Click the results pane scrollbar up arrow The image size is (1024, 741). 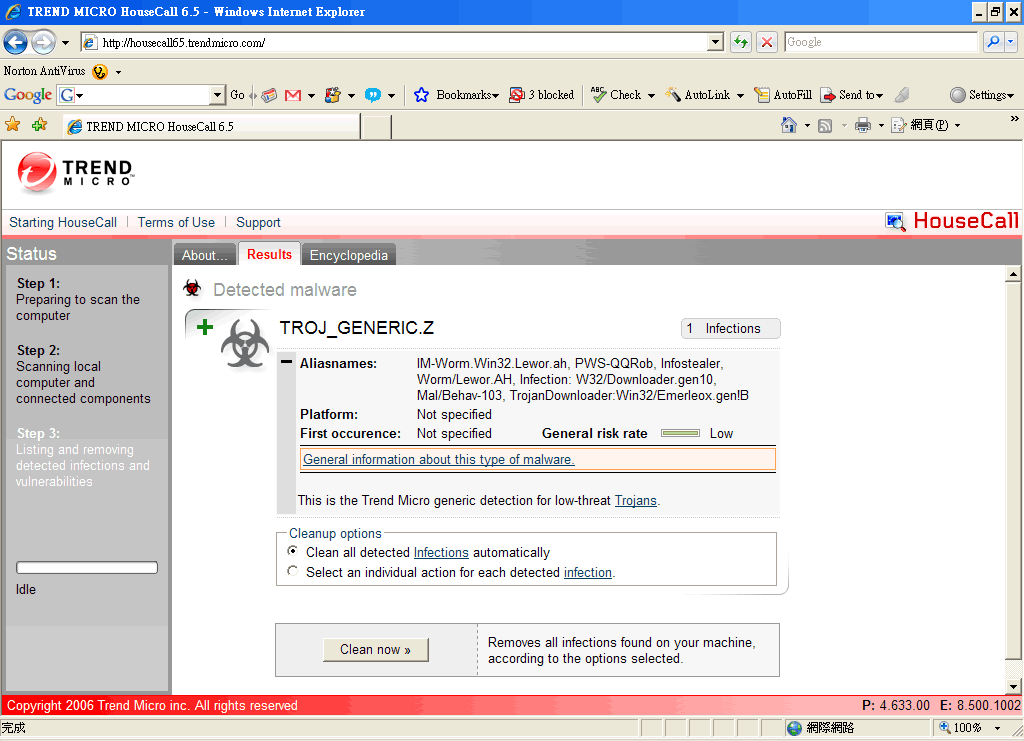pos(1013,274)
